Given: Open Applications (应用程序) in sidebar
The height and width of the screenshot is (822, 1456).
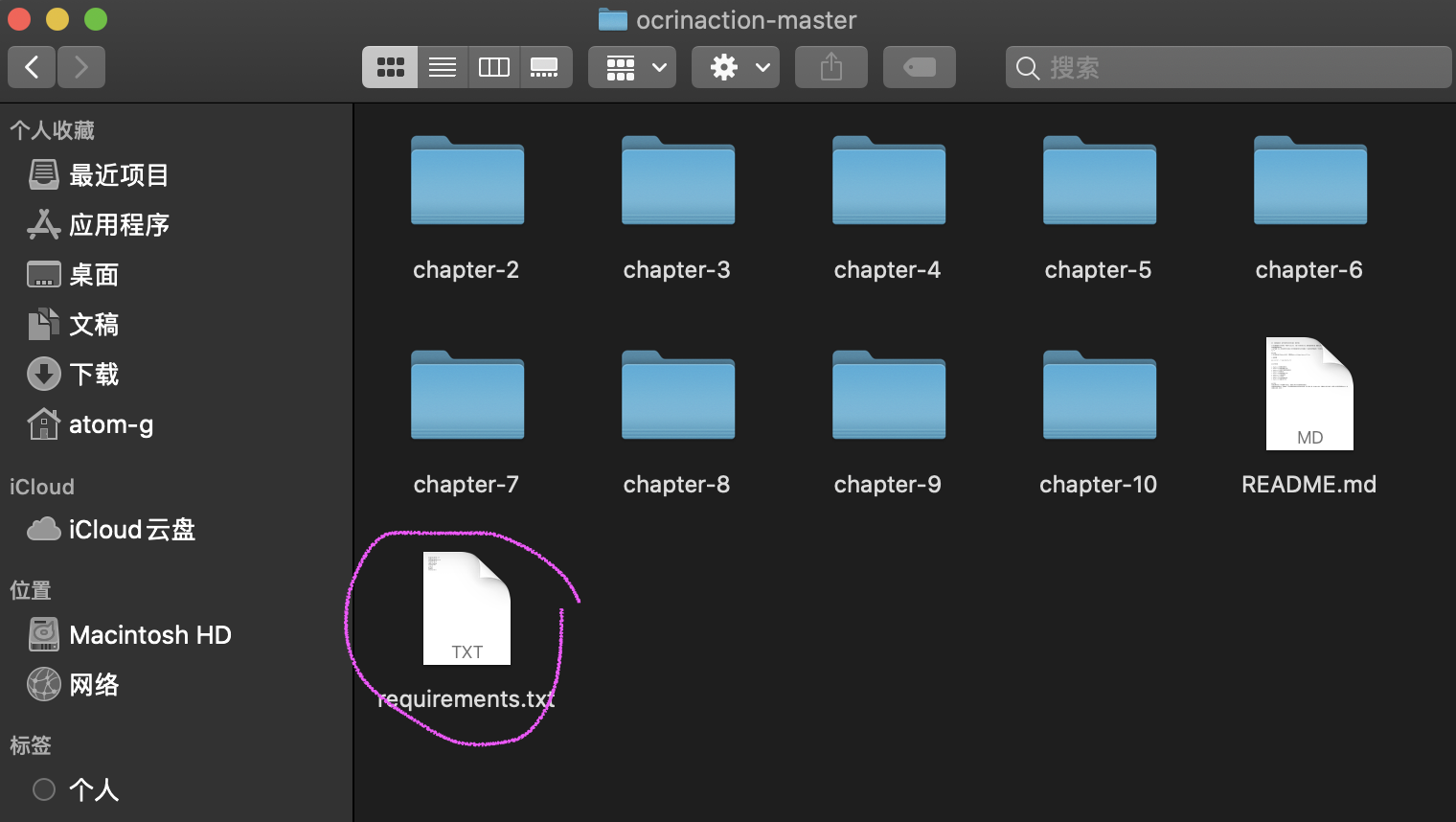Looking at the screenshot, I should click(x=99, y=225).
